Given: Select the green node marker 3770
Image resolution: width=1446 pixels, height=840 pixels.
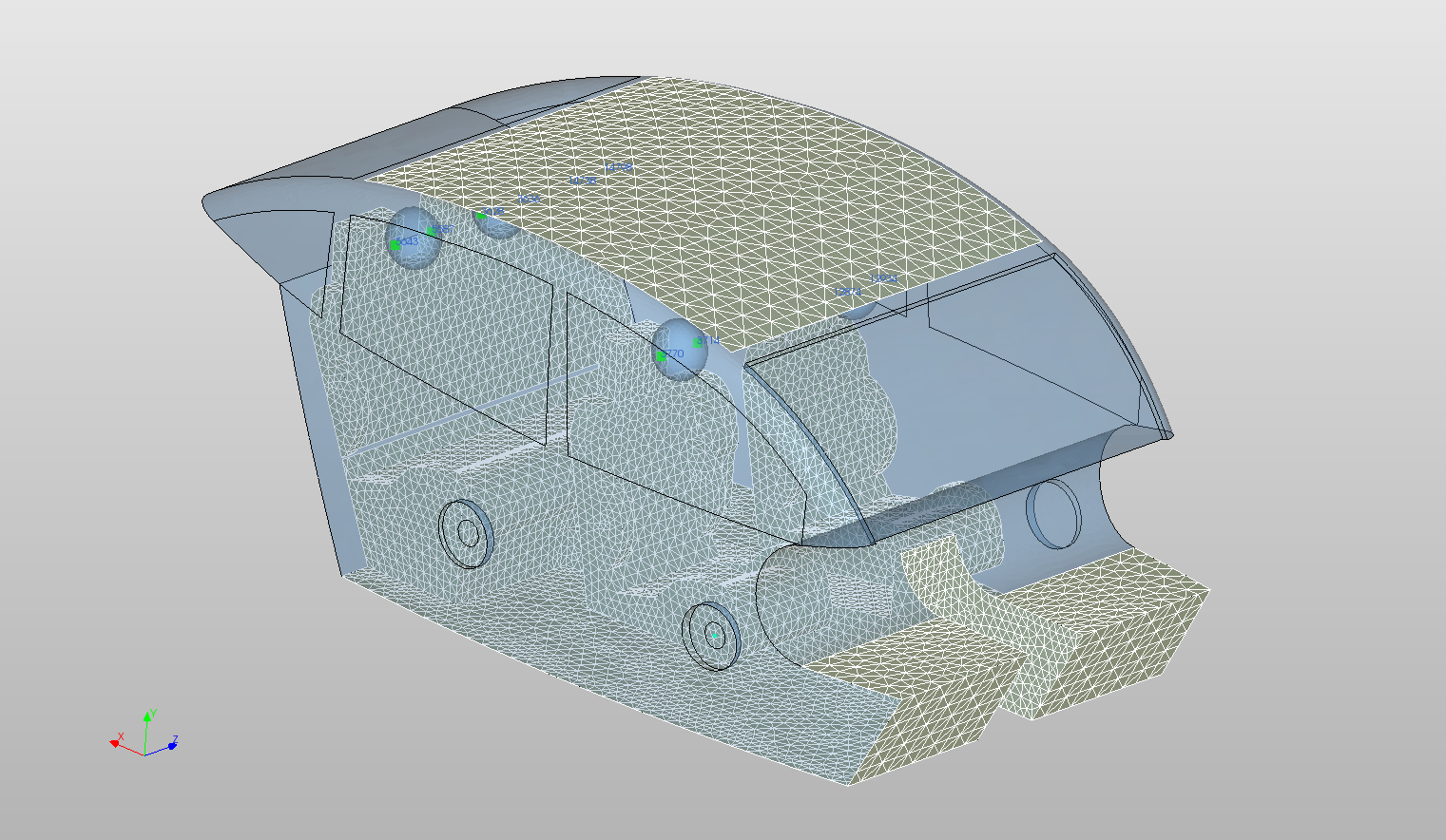Looking at the screenshot, I should click(x=662, y=356).
